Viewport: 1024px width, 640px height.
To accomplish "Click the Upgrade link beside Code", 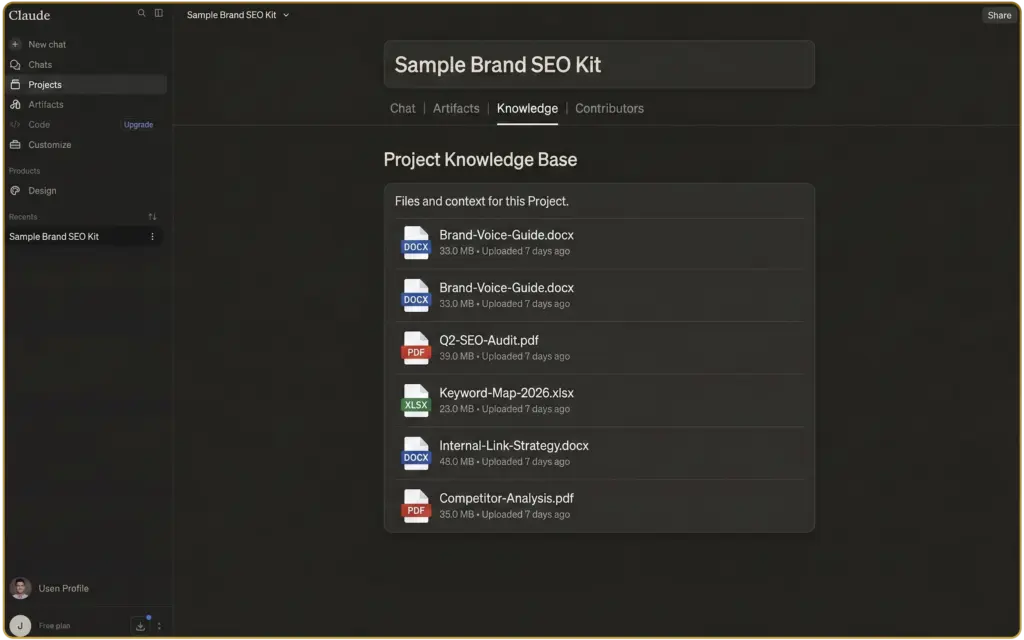I will (138, 125).
